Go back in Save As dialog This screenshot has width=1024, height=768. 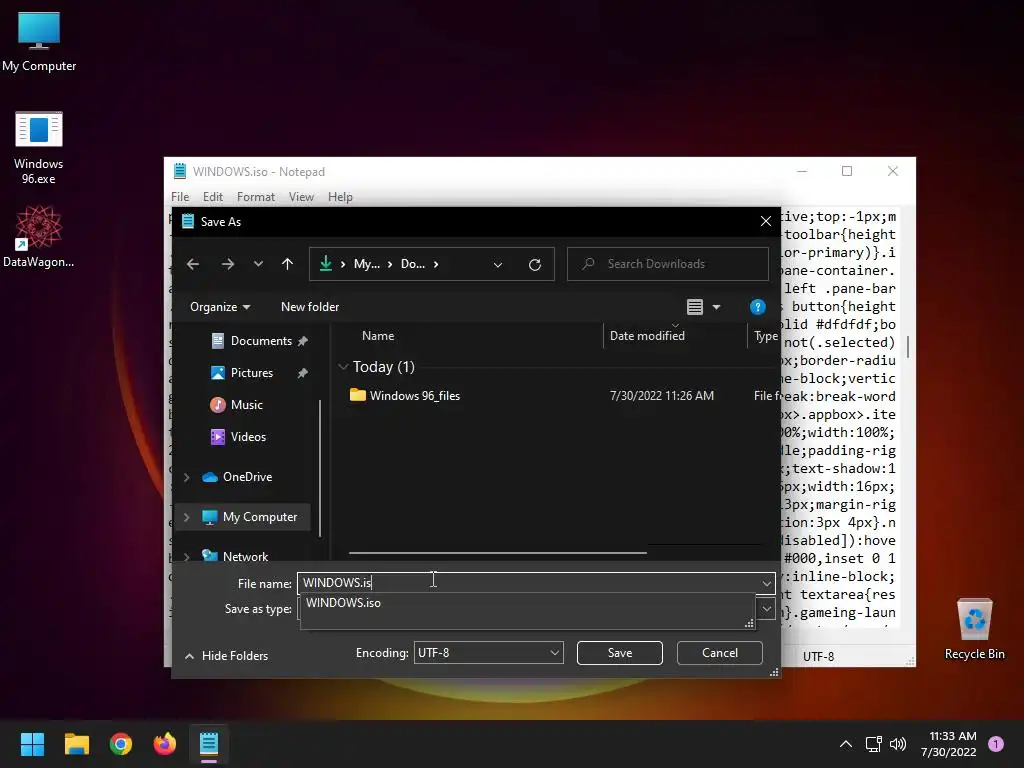tap(193, 264)
